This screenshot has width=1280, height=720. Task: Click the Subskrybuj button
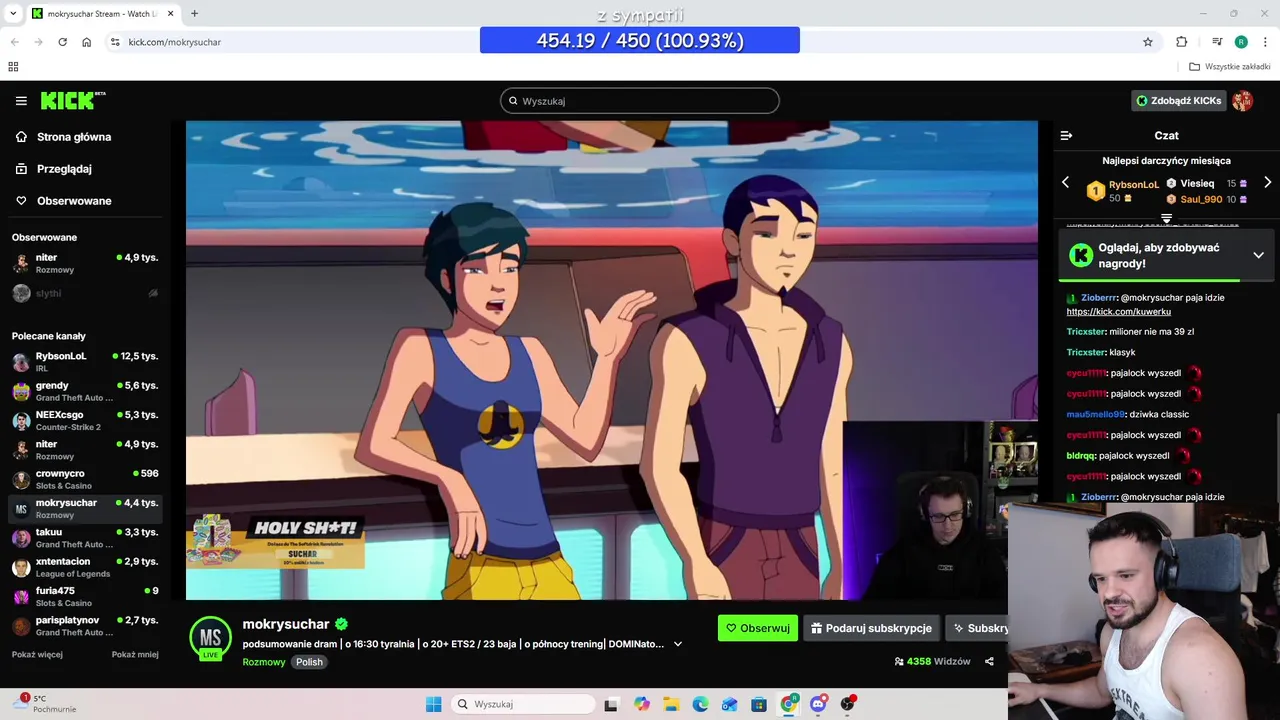coord(977,628)
